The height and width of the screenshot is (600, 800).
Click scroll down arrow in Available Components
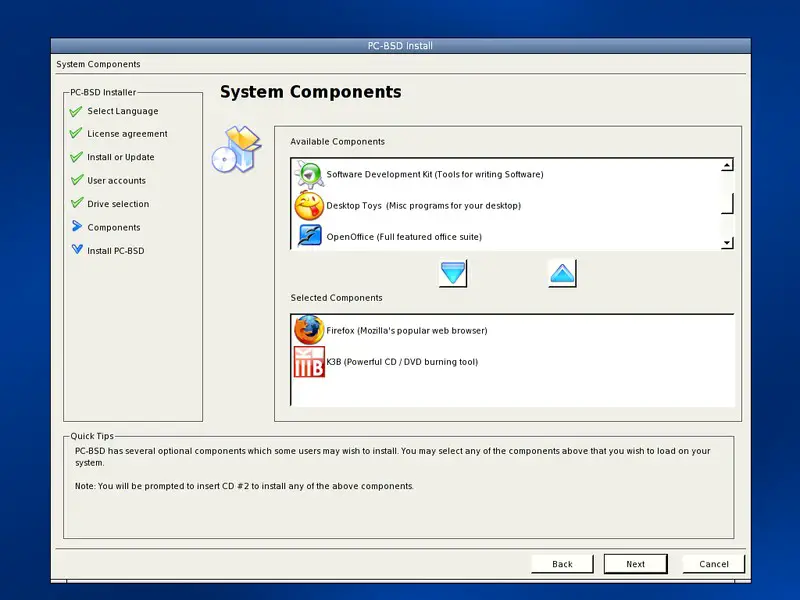click(x=727, y=243)
